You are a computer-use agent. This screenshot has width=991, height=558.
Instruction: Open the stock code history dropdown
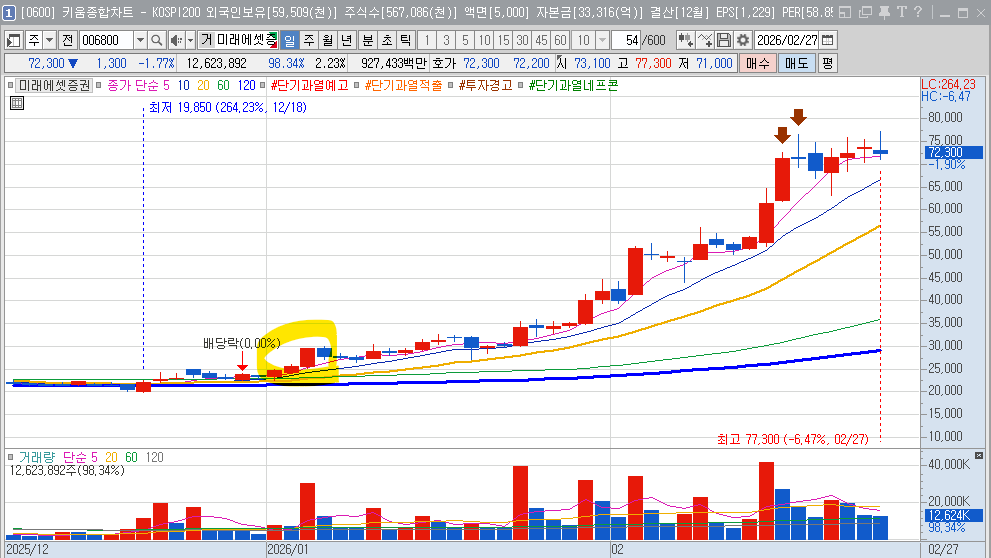coord(140,40)
